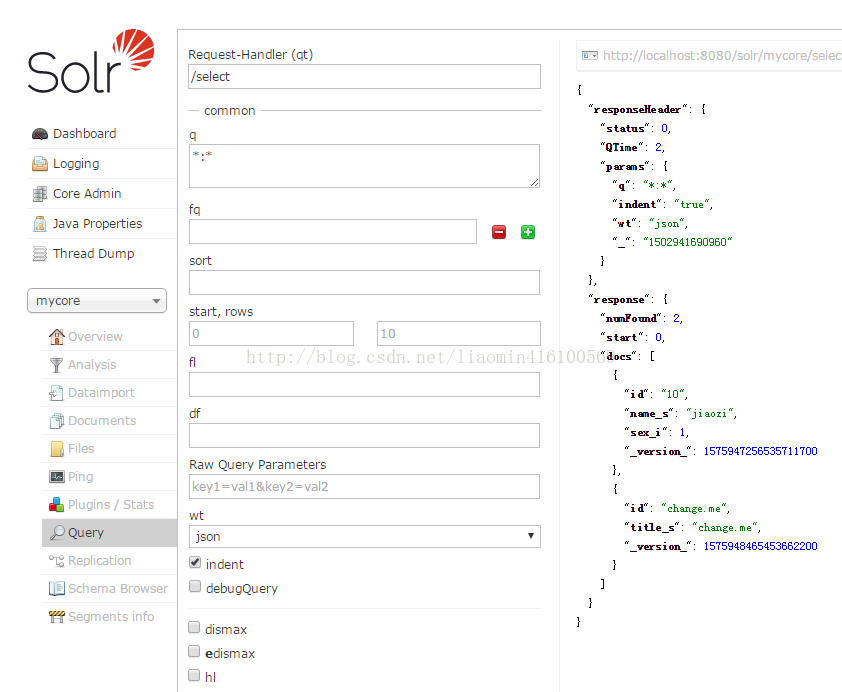Click the Analysis funnel icon
The width and height of the screenshot is (842, 692).
click(x=56, y=365)
